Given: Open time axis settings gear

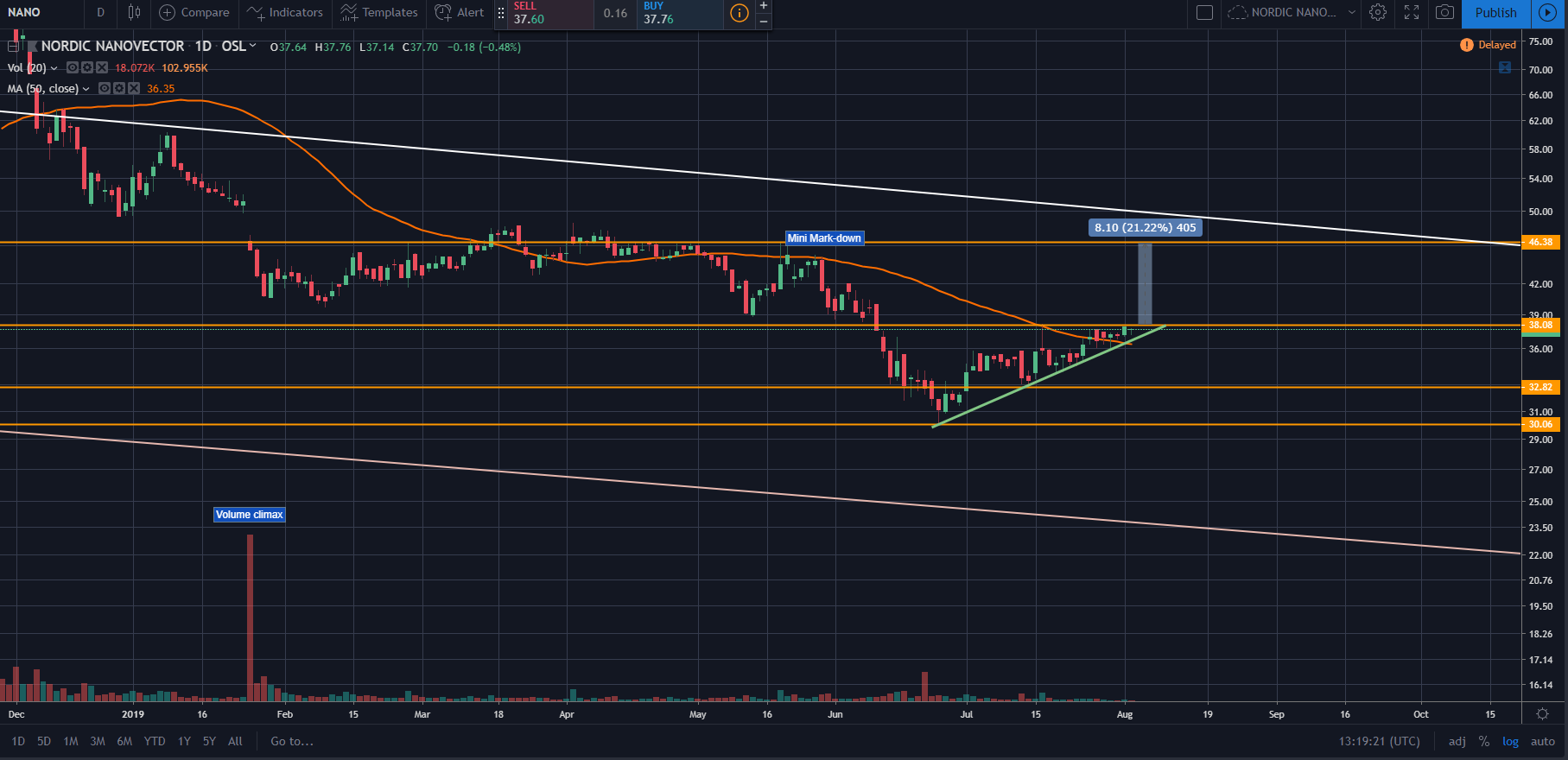Looking at the screenshot, I should click(1543, 714).
